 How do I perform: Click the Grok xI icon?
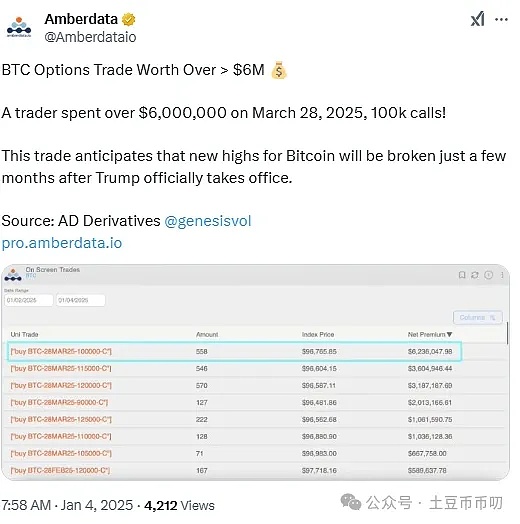coord(478,19)
